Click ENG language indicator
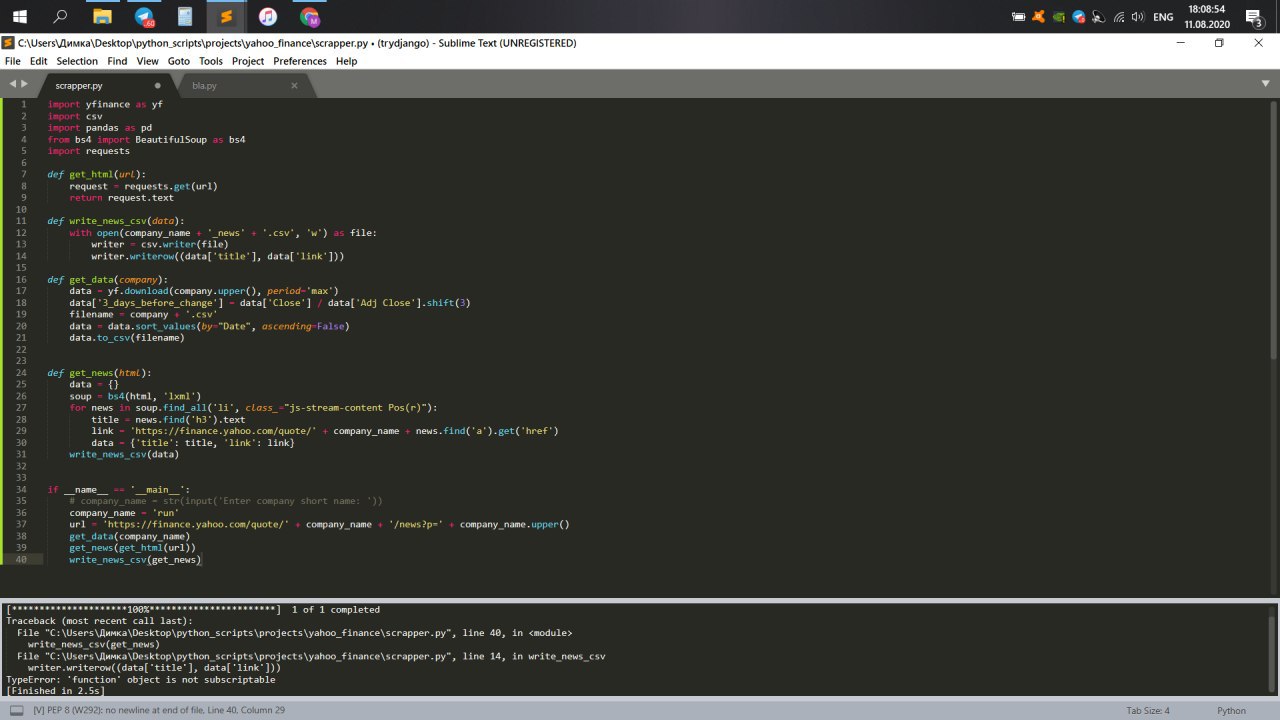The height and width of the screenshot is (720, 1280). coord(1163,17)
